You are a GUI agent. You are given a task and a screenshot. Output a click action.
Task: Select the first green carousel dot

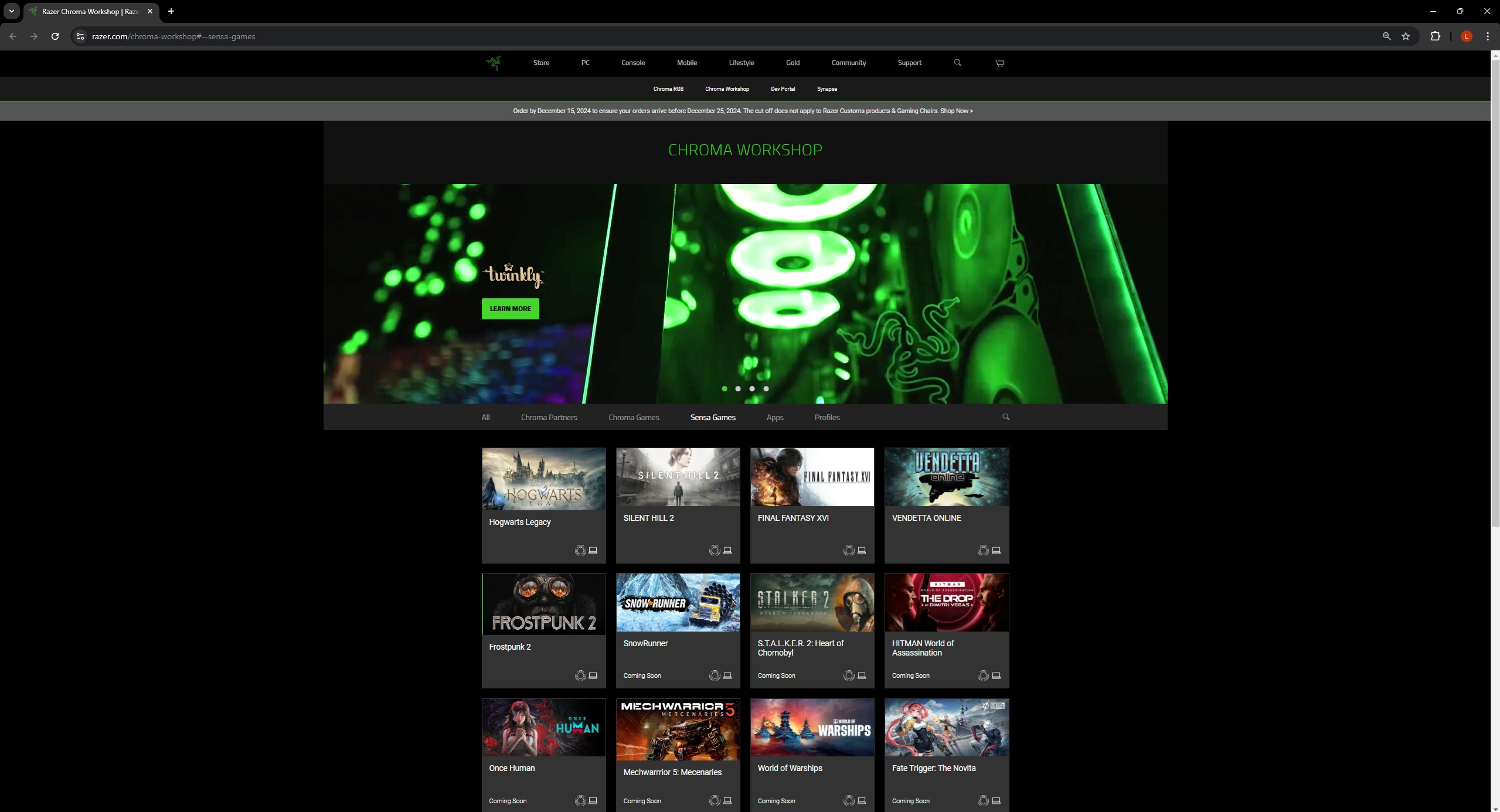click(725, 388)
